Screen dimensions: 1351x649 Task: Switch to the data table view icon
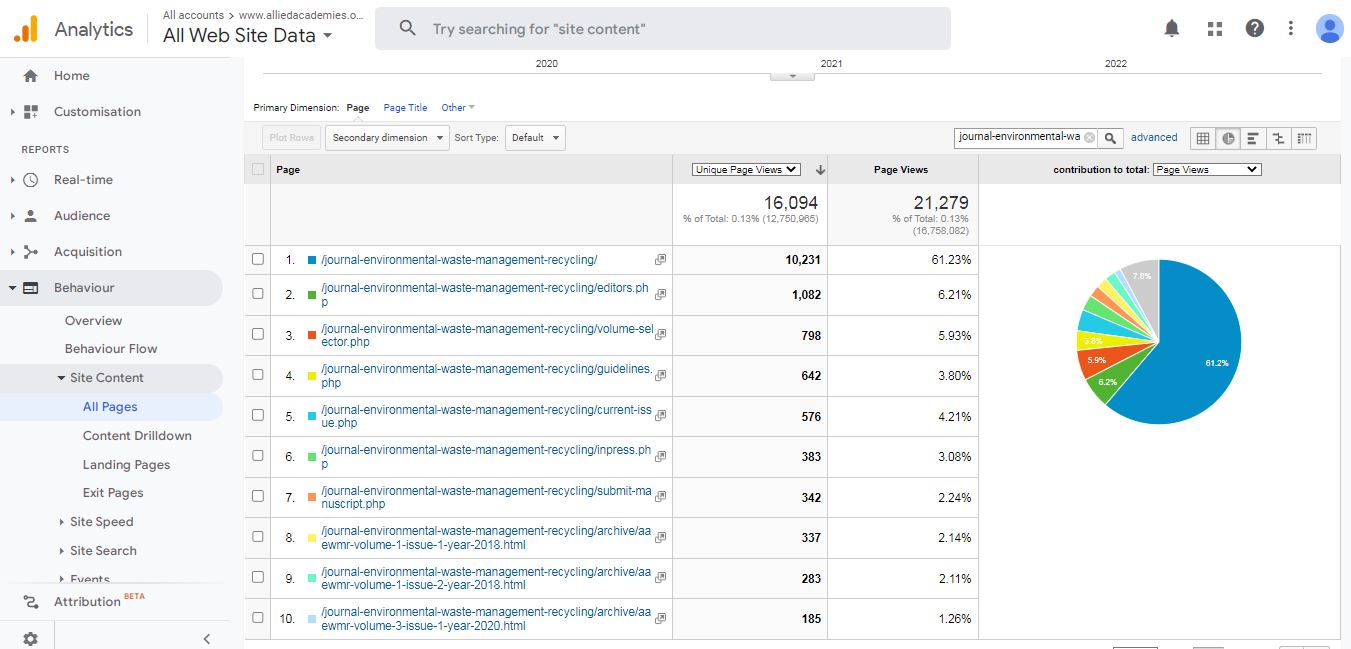[1203, 138]
